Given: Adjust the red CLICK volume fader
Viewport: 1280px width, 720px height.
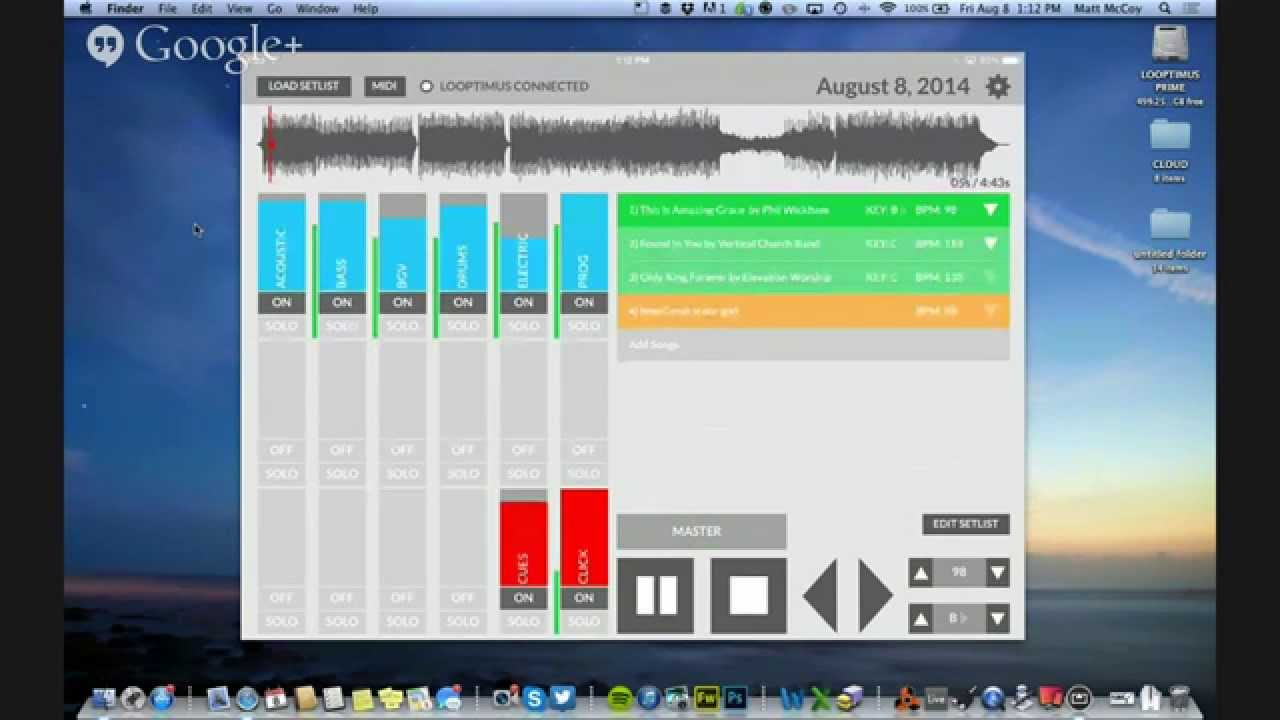Looking at the screenshot, I should [x=584, y=538].
